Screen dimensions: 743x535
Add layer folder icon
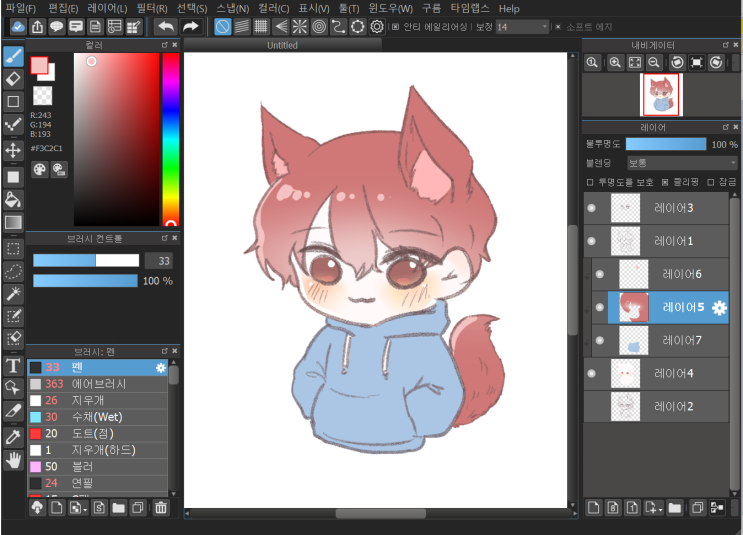[675, 508]
